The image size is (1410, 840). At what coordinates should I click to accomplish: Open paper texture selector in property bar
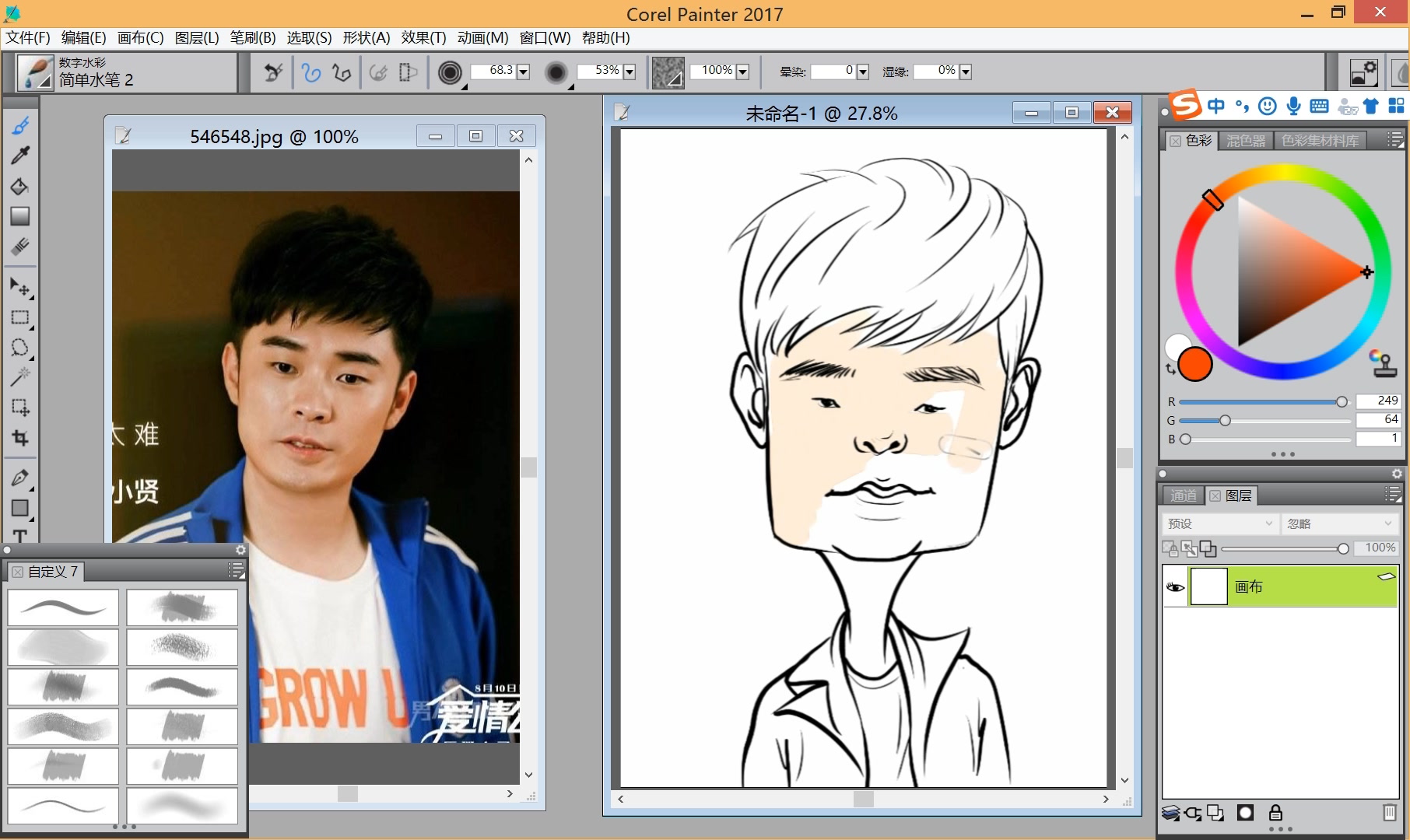click(668, 72)
